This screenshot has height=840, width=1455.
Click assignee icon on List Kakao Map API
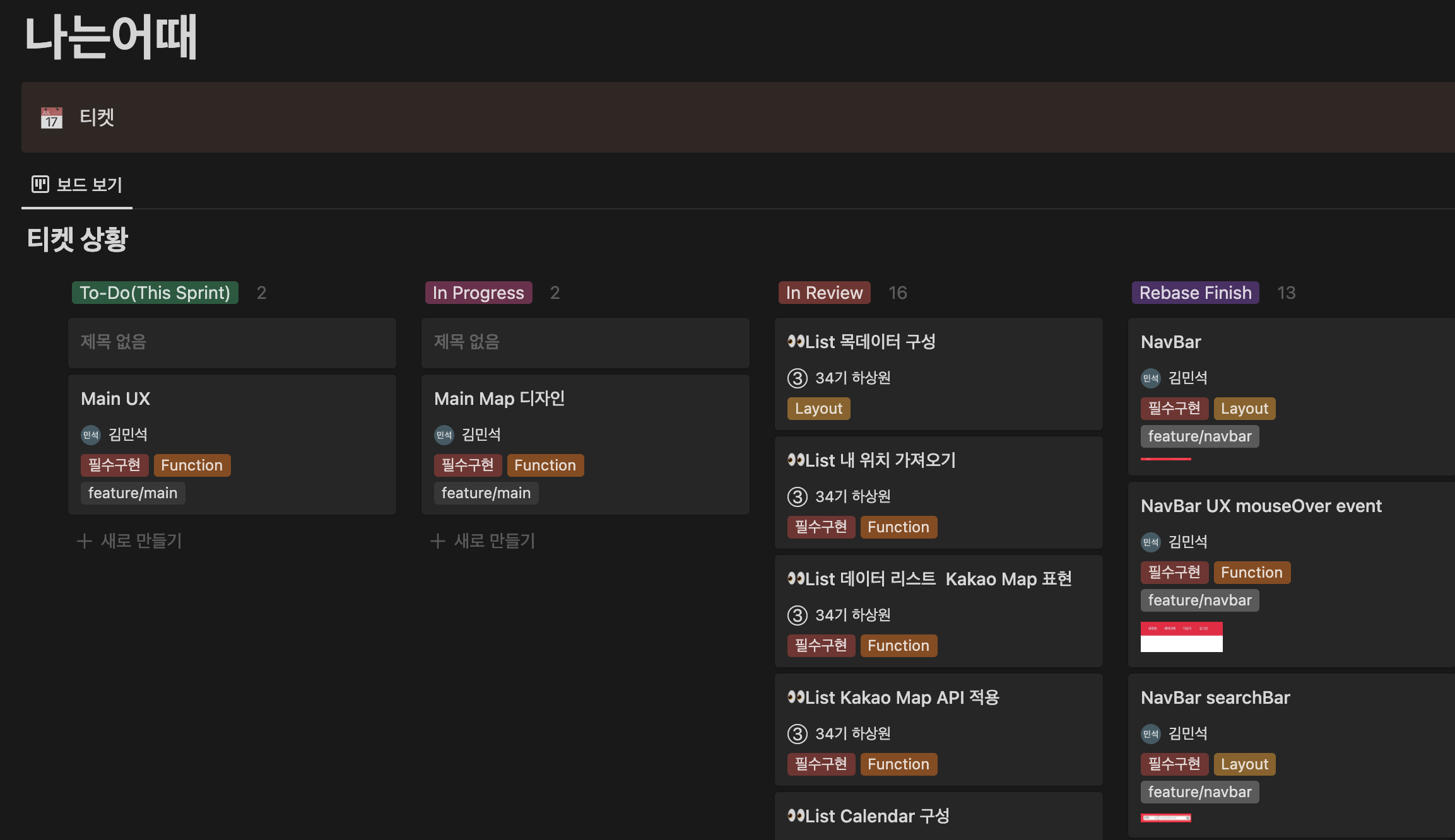(x=798, y=733)
